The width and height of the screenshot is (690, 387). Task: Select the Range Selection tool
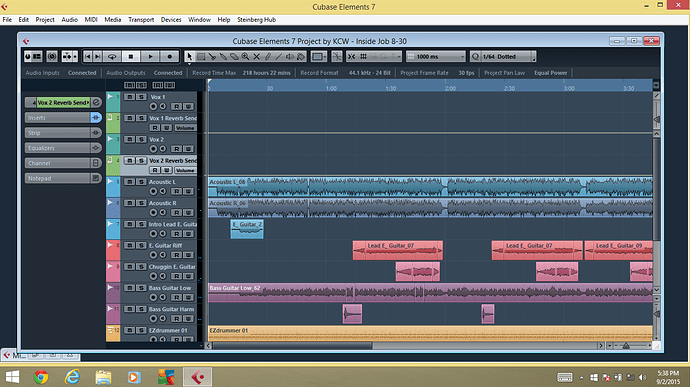point(201,56)
